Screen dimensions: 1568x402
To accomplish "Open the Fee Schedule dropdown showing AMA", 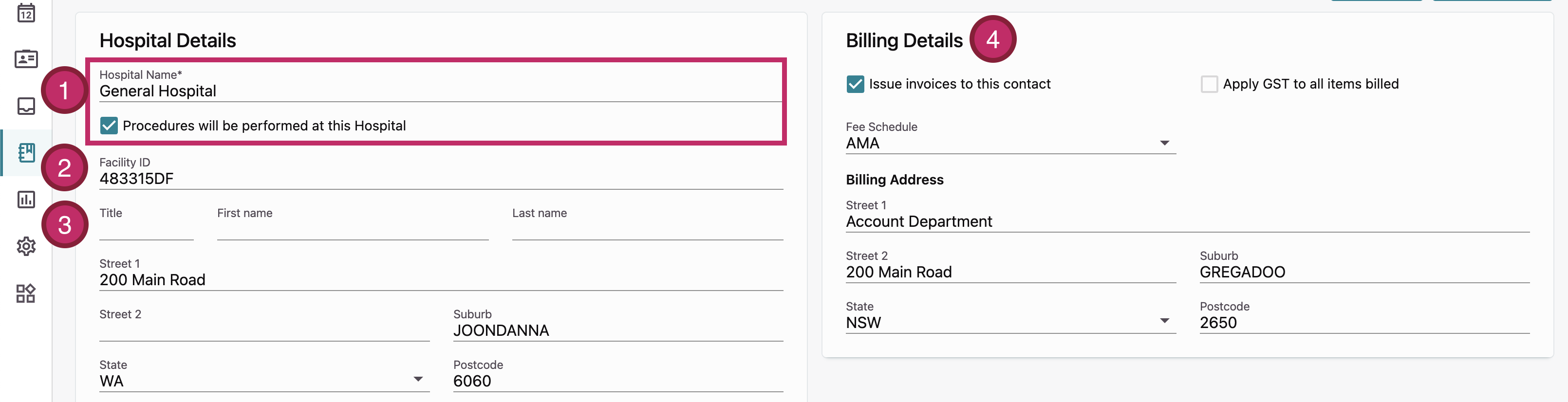I will (1165, 142).
